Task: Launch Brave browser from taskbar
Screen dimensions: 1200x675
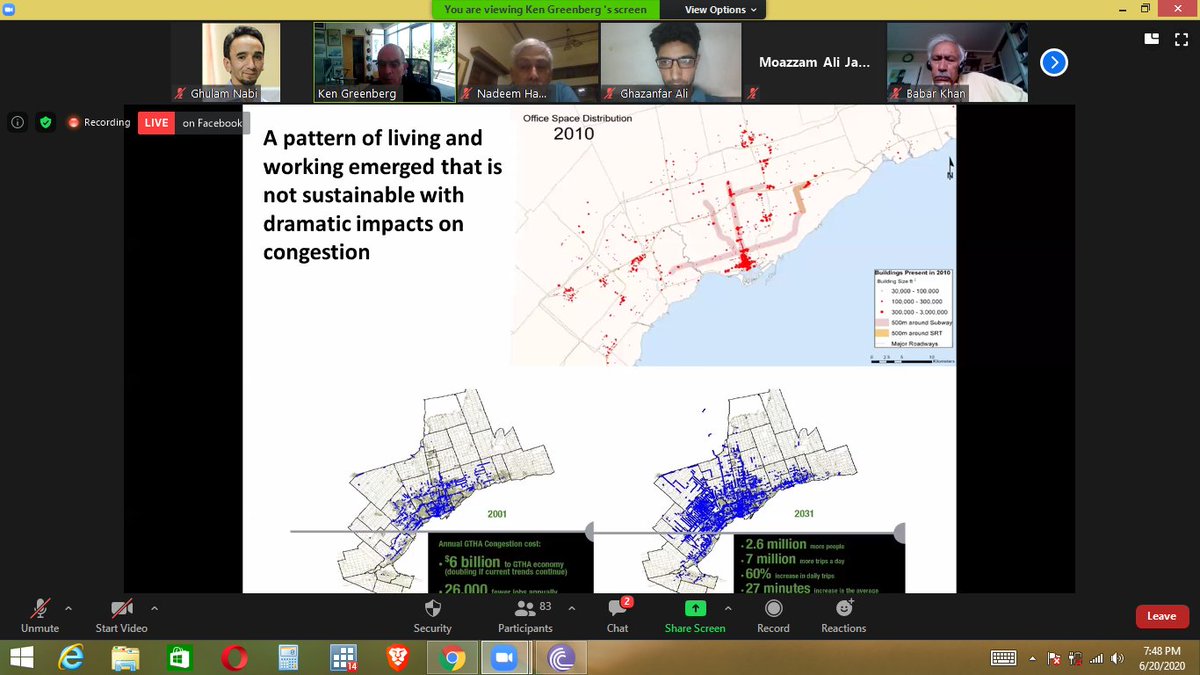Action: (398, 657)
